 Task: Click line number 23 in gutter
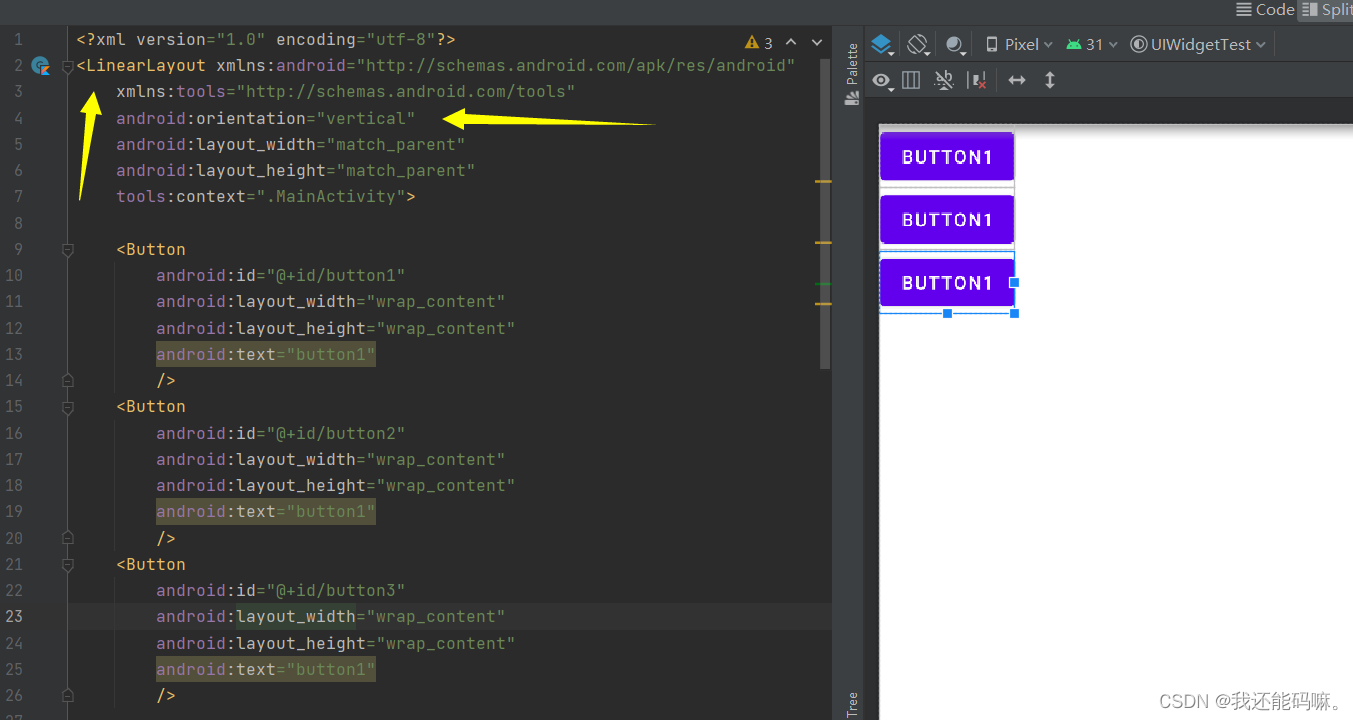click(14, 617)
